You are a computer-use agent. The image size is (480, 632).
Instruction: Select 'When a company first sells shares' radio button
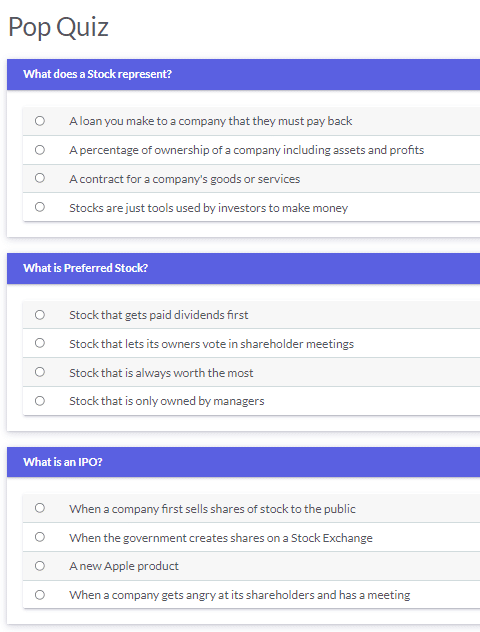tap(40, 508)
